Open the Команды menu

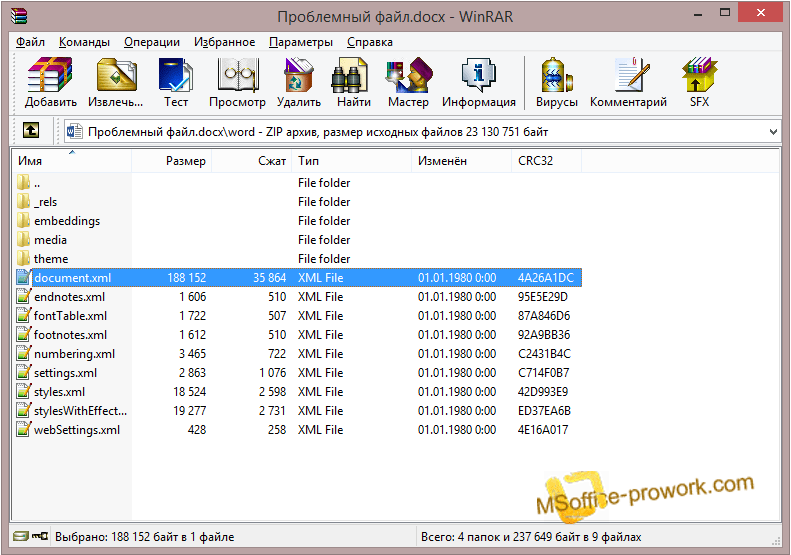coord(84,42)
